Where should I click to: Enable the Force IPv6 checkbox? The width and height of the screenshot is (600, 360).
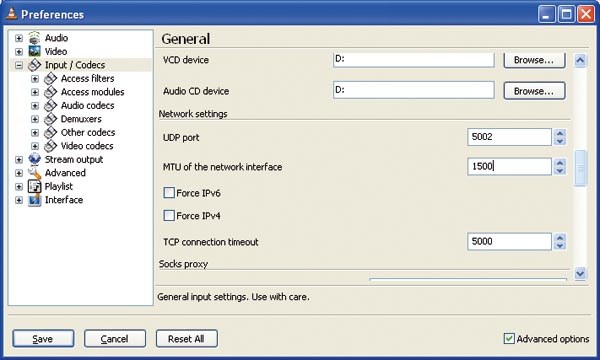[169, 193]
